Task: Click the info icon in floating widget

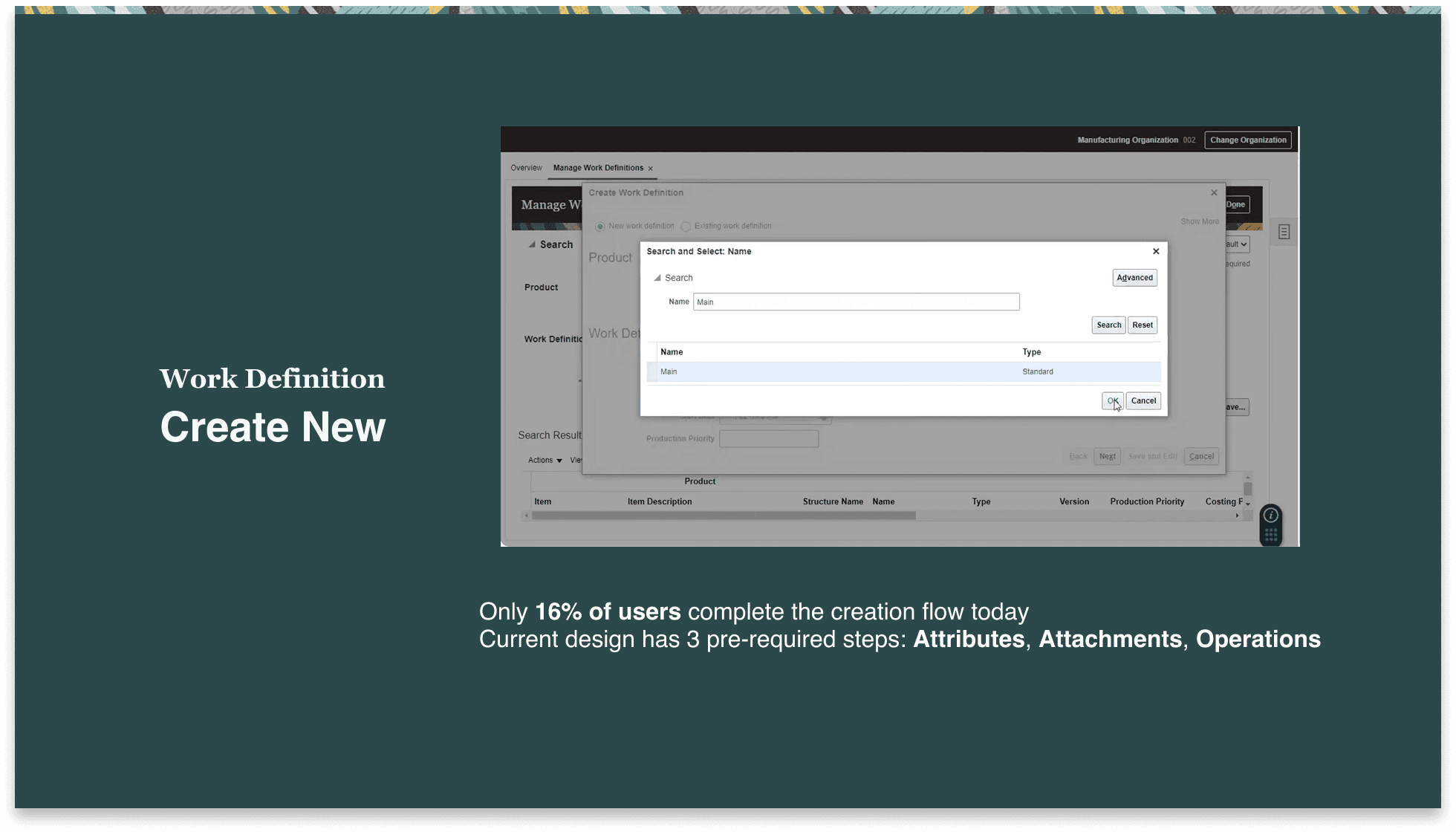Action: click(x=1271, y=516)
